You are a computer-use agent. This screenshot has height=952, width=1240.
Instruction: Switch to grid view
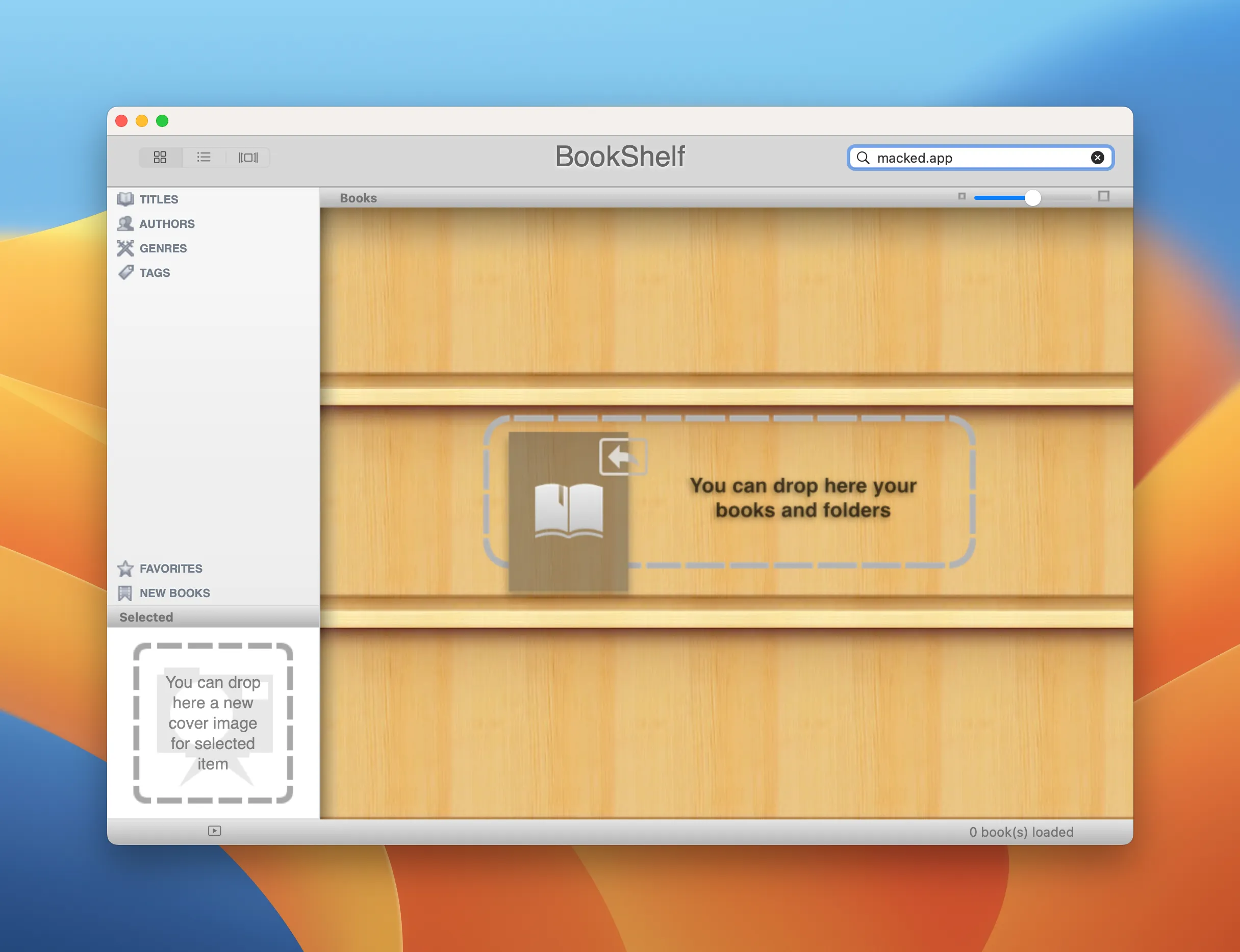(x=160, y=157)
